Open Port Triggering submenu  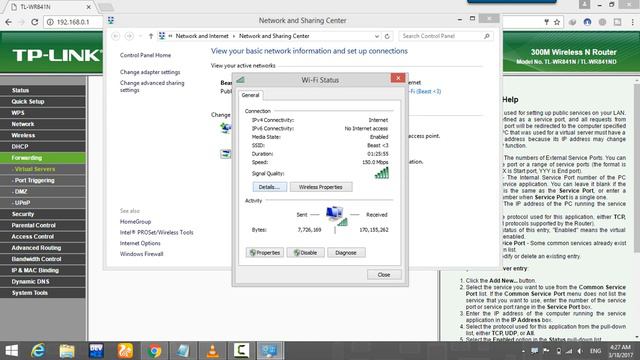click(43, 180)
